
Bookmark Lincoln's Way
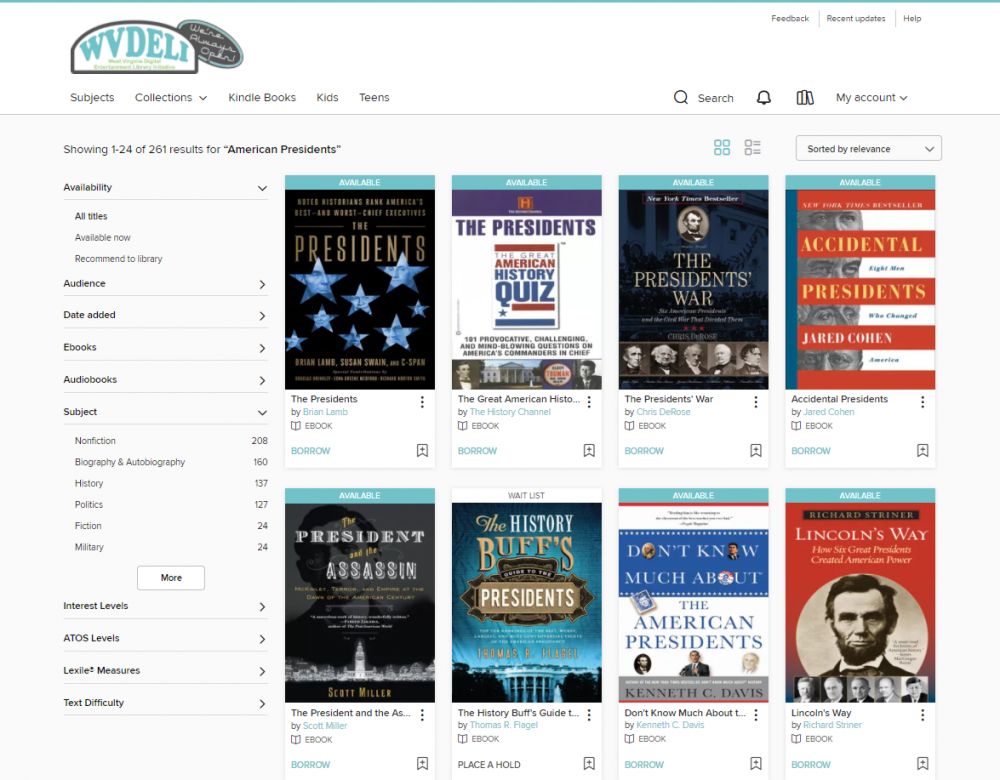(x=923, y=763)
